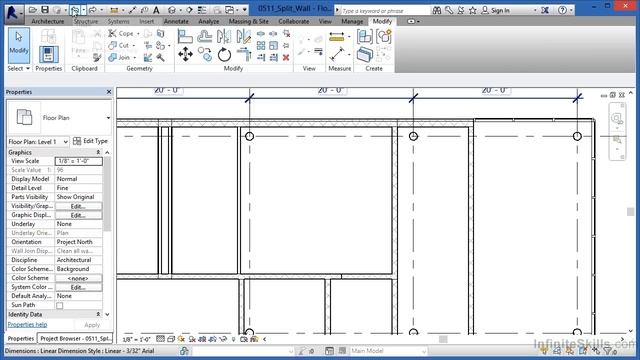
Task: Click Edit button for System Color row
Action: (x=78, y=287)
